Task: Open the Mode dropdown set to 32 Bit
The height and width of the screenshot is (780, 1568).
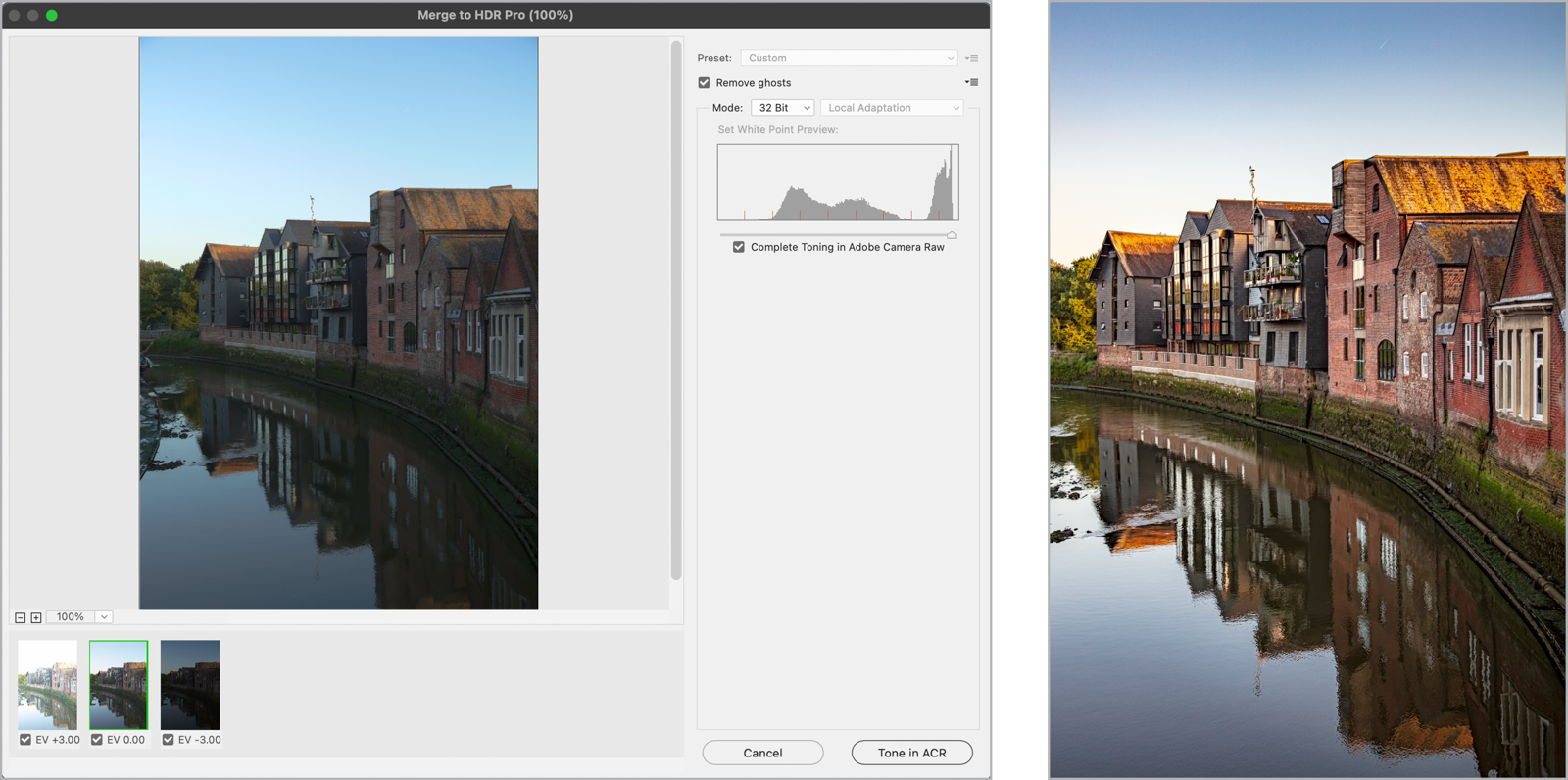Action: pyautogui.click(x=782, y=108)
